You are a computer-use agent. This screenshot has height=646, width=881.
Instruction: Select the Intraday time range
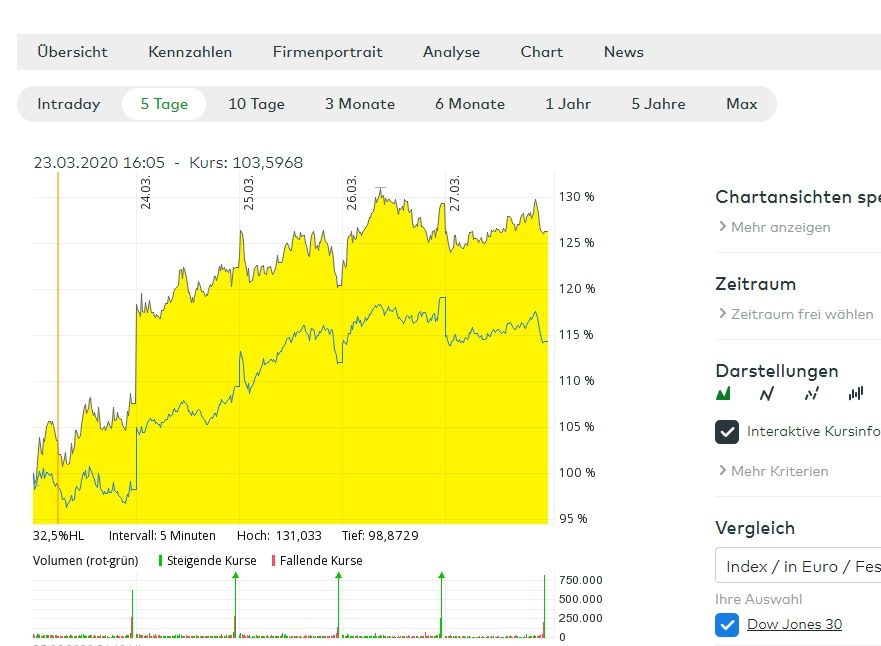(x=69, y=104)
